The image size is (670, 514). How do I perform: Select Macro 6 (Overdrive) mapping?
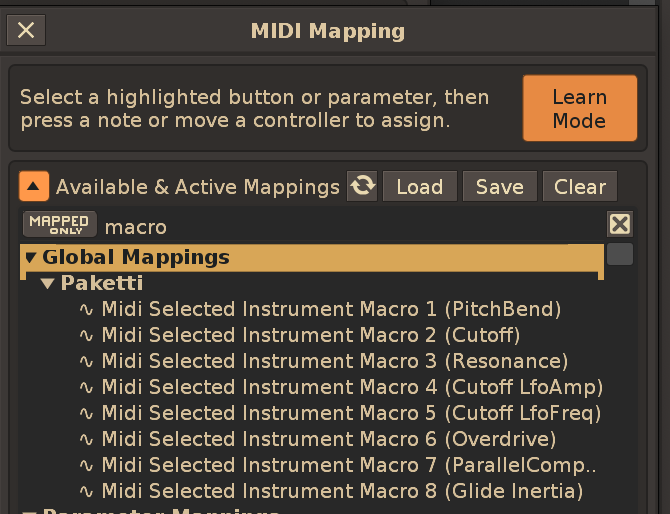click(329, 439)
